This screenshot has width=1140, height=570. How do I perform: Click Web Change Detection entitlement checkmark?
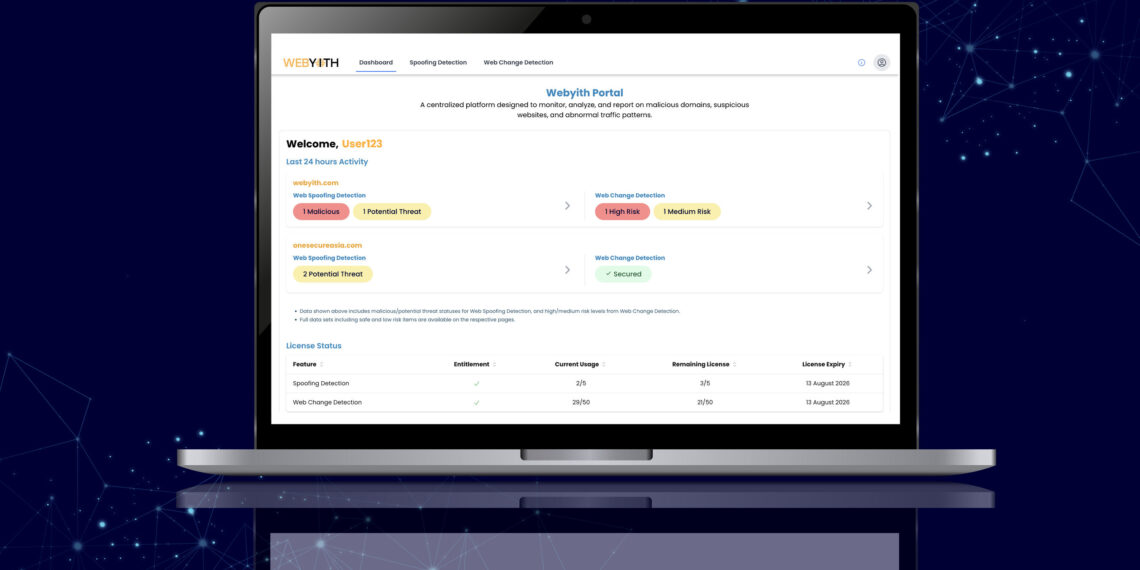click(476, 402)
